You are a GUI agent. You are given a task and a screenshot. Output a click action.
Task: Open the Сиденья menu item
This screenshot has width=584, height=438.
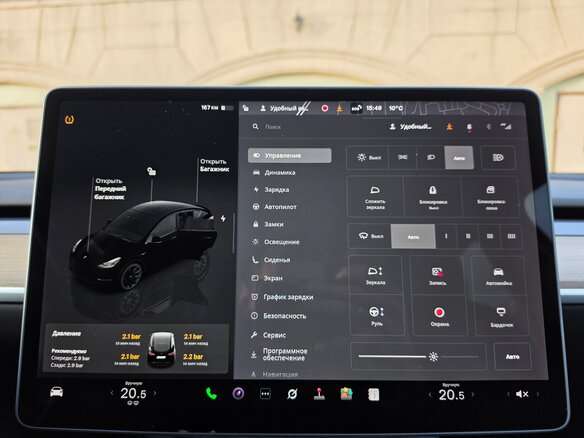coord(271,260)
